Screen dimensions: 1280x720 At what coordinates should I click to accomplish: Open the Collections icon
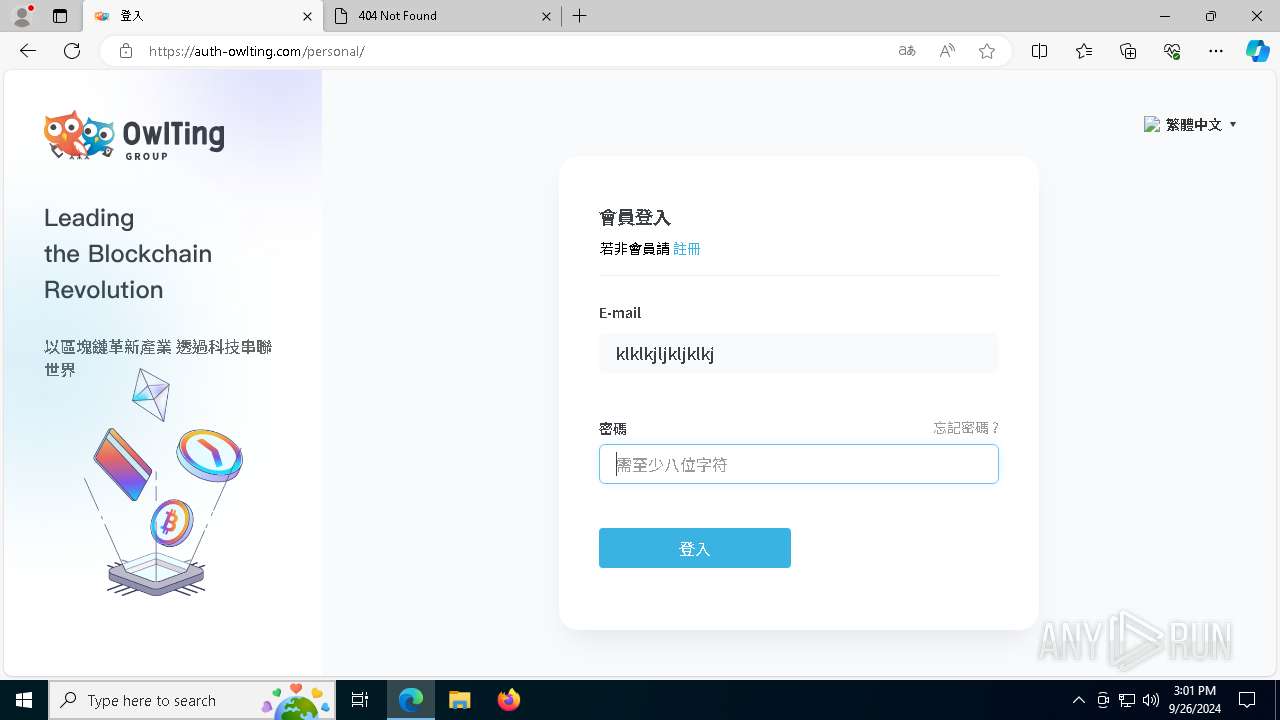tap(1128, 51)
